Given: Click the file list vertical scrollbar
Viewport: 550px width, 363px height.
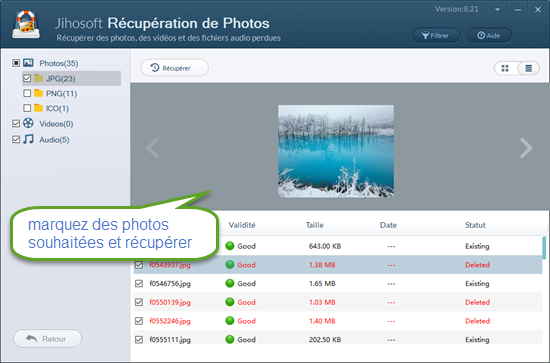Looking at the screenshot, I should pos(544,248).
